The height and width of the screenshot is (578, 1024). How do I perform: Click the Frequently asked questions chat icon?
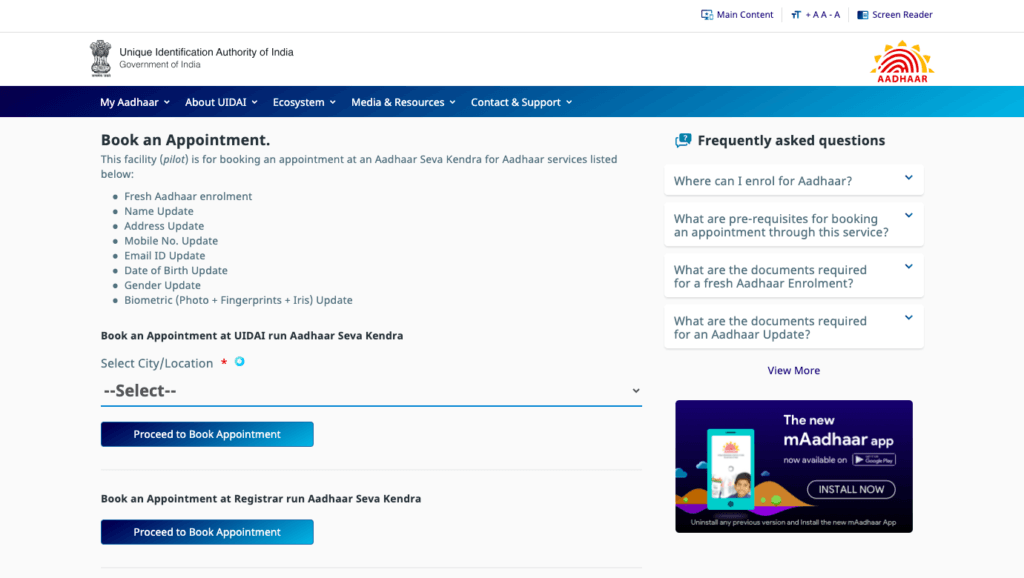(x=683, y=140)
